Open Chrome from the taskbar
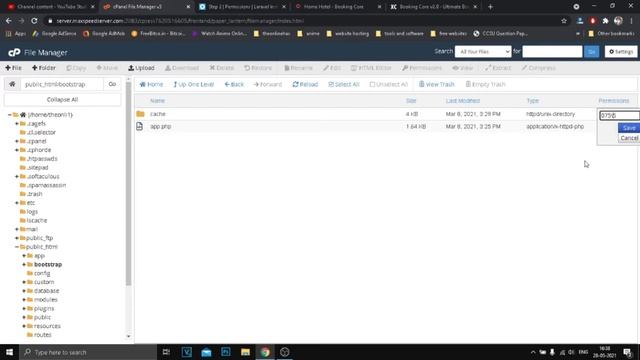The width and height of the screenshot is (640, 360). click(x=265, y=352)
